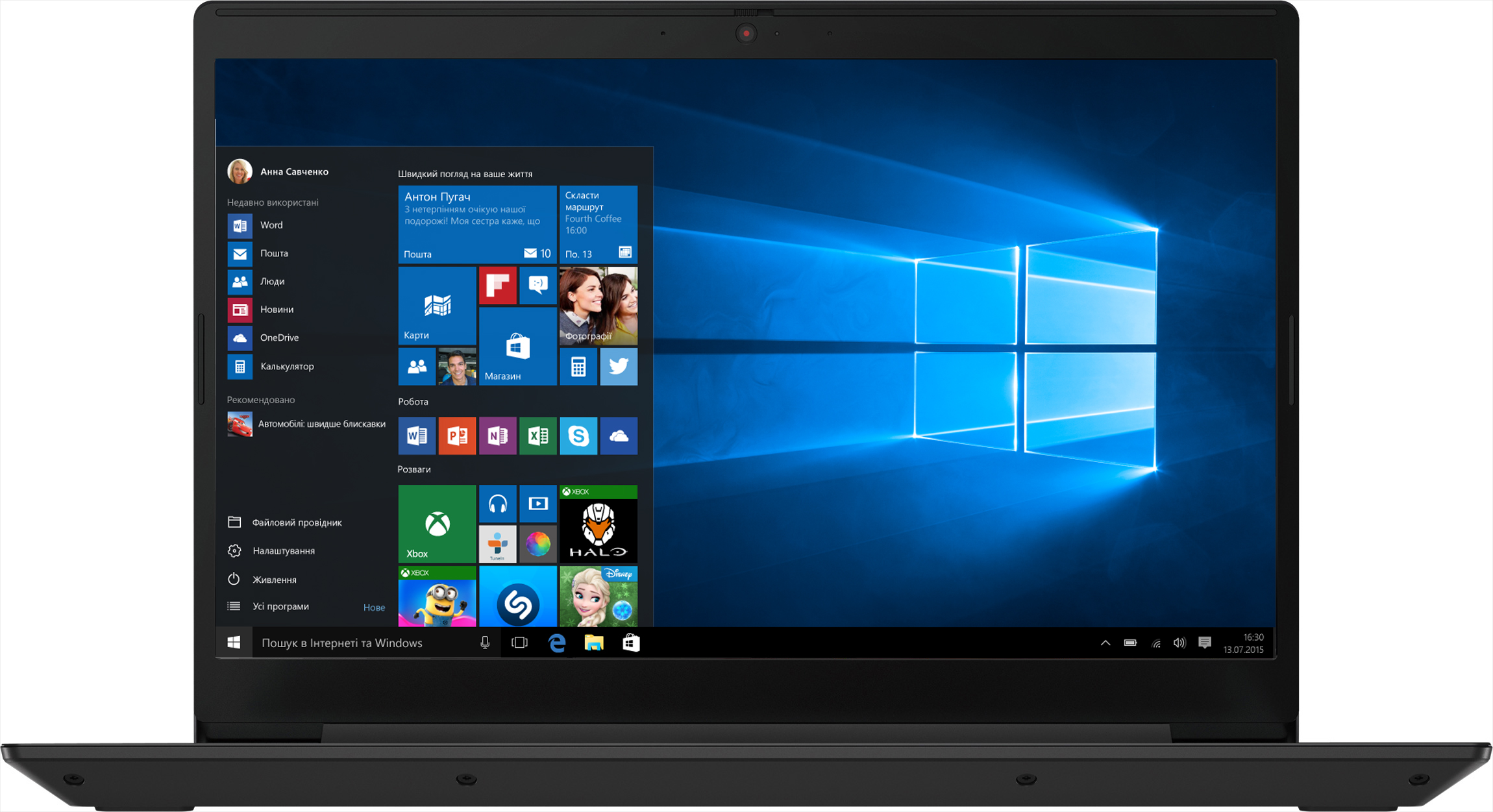Launch the Calculator tile beside Twitter
Image resolution: width=1493 pixels, height=812 pixels.
[578, 367]
